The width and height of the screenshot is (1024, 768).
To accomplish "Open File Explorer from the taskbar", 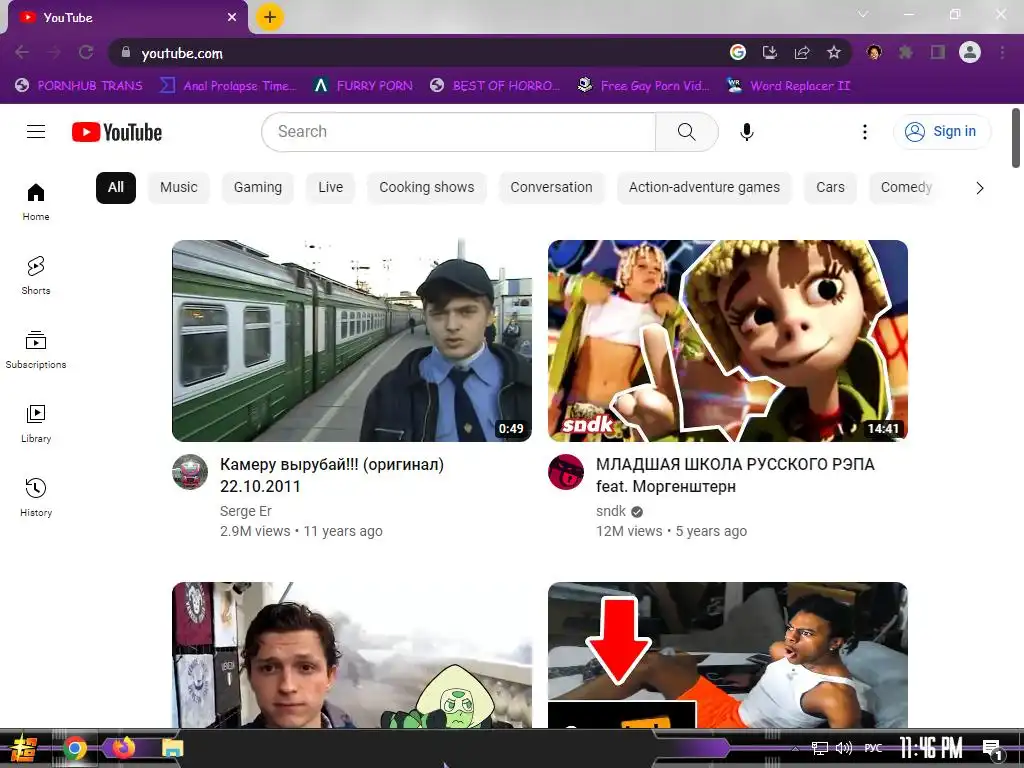I will pyautogui.click(x=172, y=748).
